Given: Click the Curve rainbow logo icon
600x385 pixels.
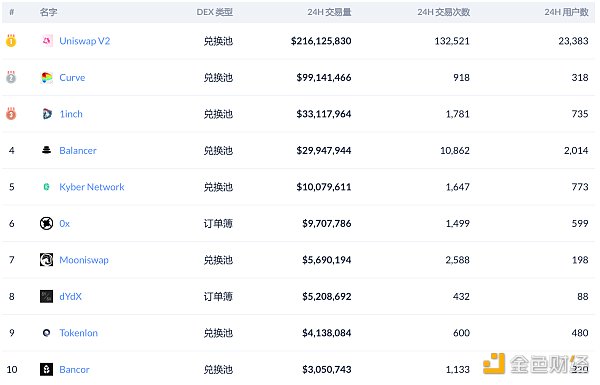Looking at the screenshot, I should pos(47,77).
